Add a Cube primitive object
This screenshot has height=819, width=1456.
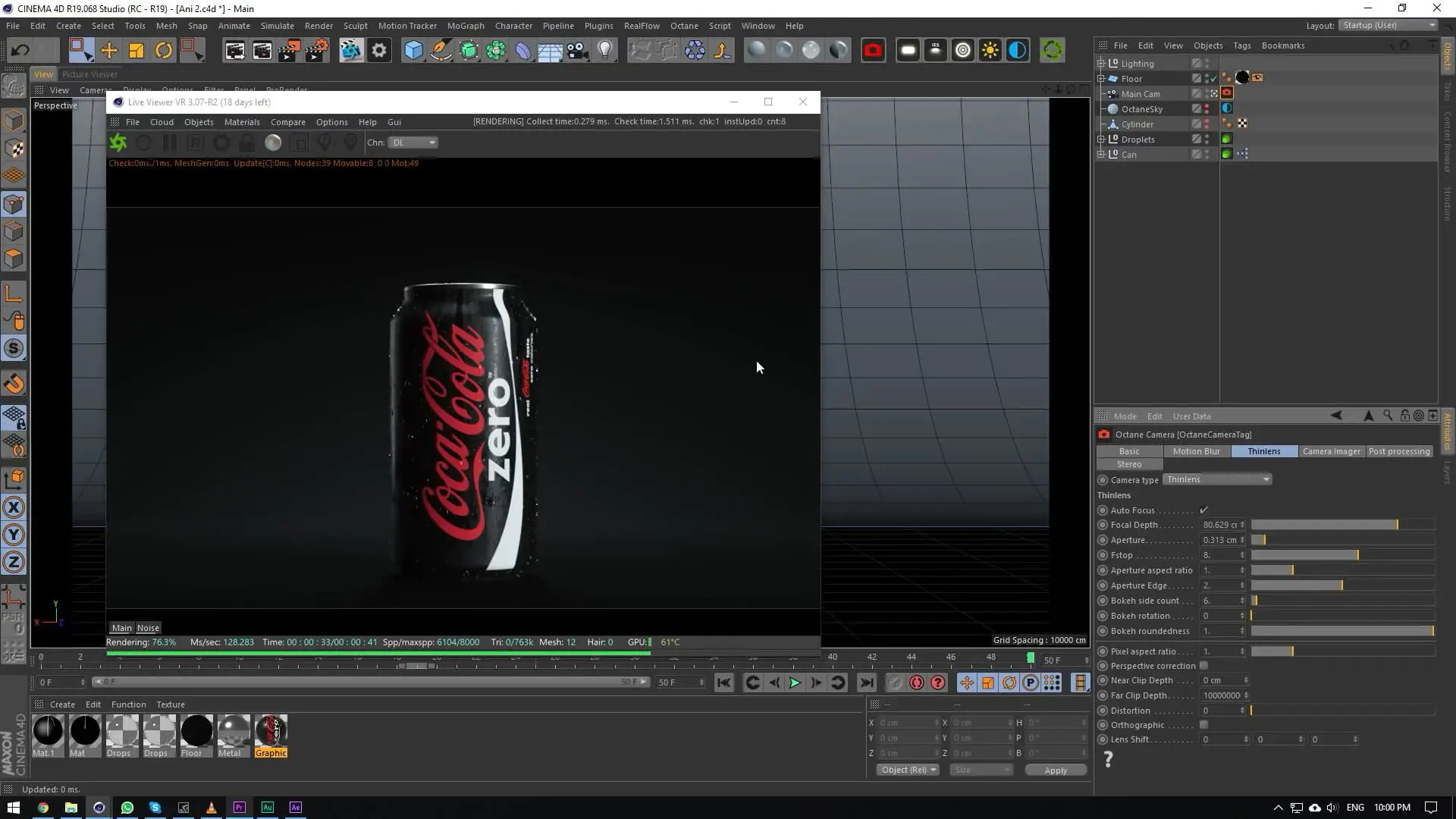click(413, 51)
